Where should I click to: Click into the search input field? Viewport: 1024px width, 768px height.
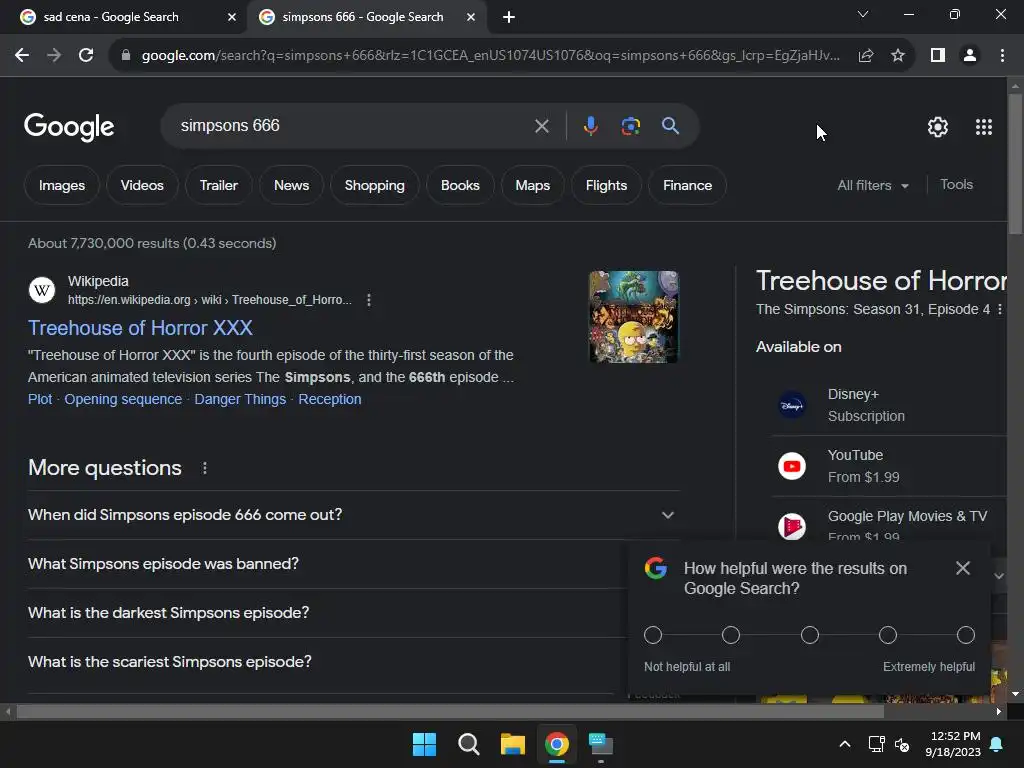click(x=353, y=125)
